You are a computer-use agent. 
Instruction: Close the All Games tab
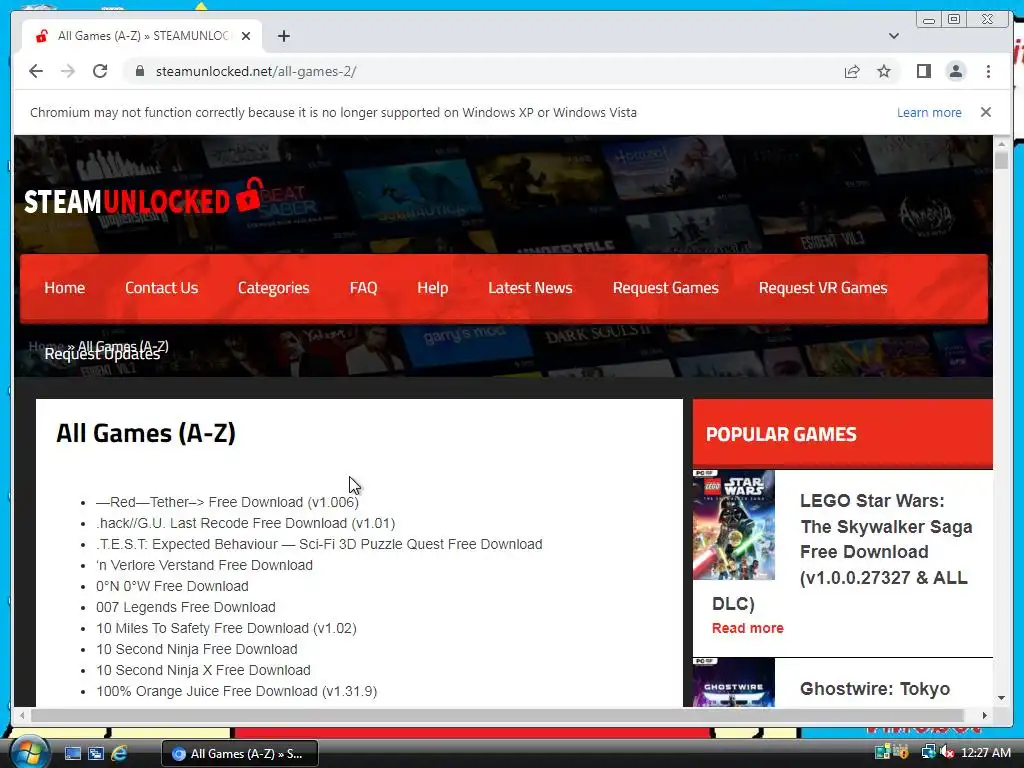246,36
